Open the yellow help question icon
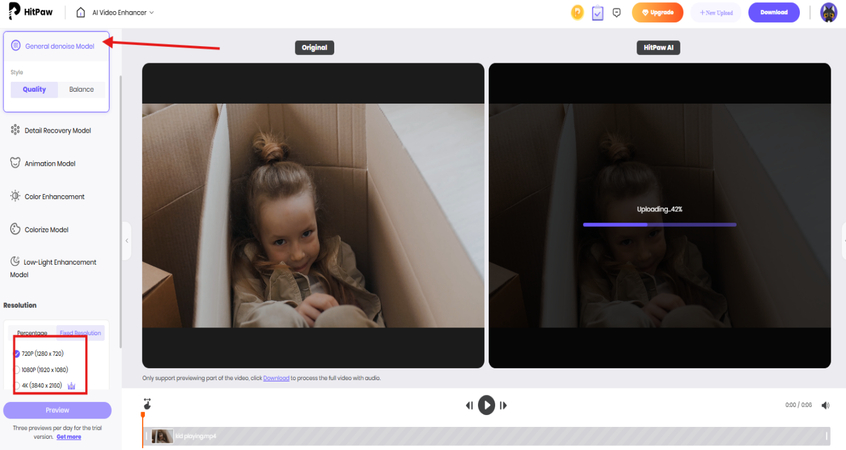Screen dimensions: 846x450 point(577,12)
